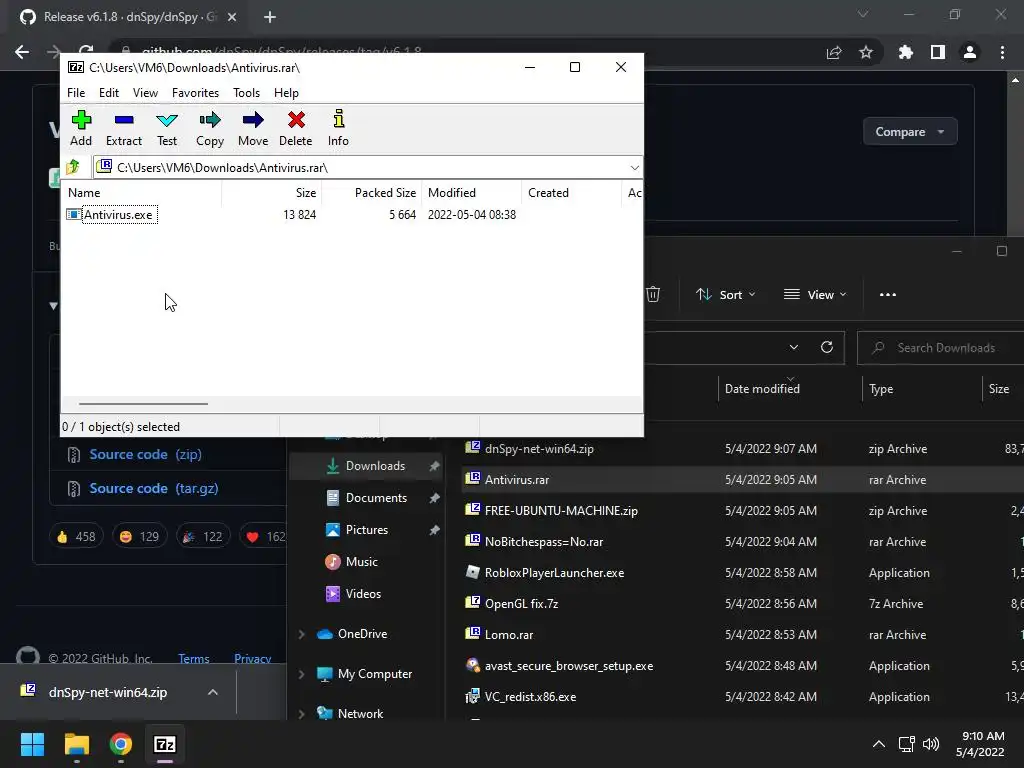React with hooray emoji 122

click(x=203, y=537)
